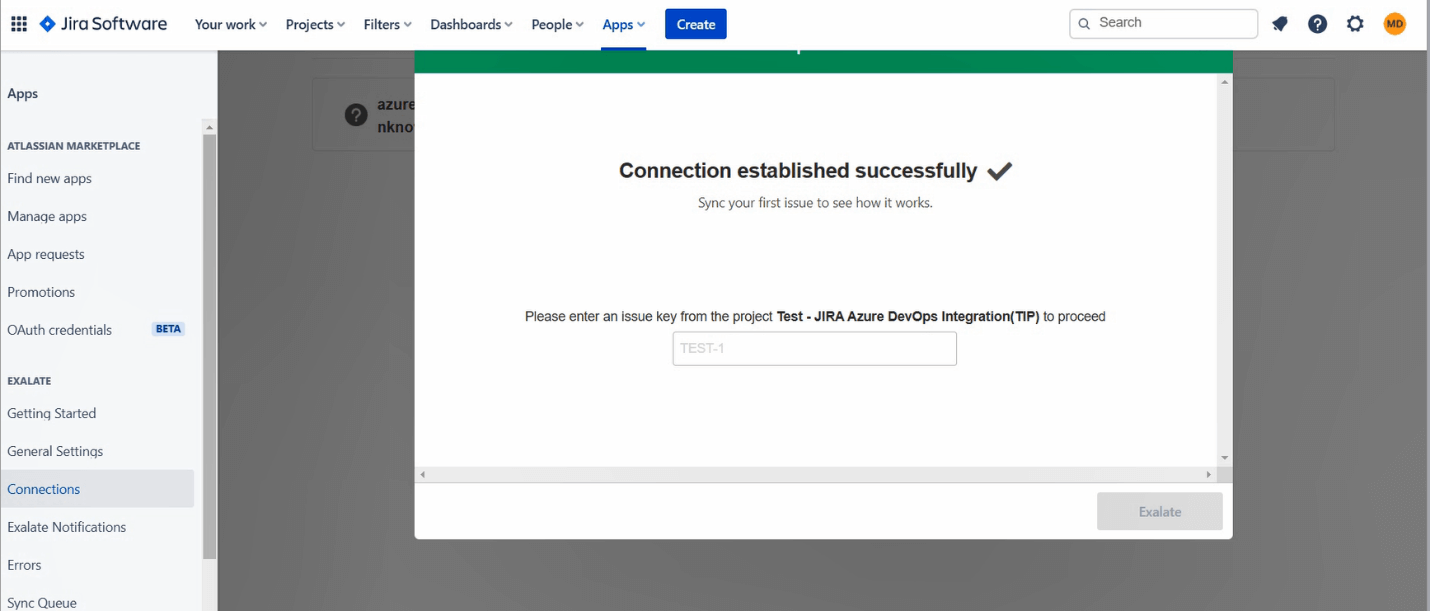
Task: Open Sync Queue in sidebar
Action: pos(42,602)
